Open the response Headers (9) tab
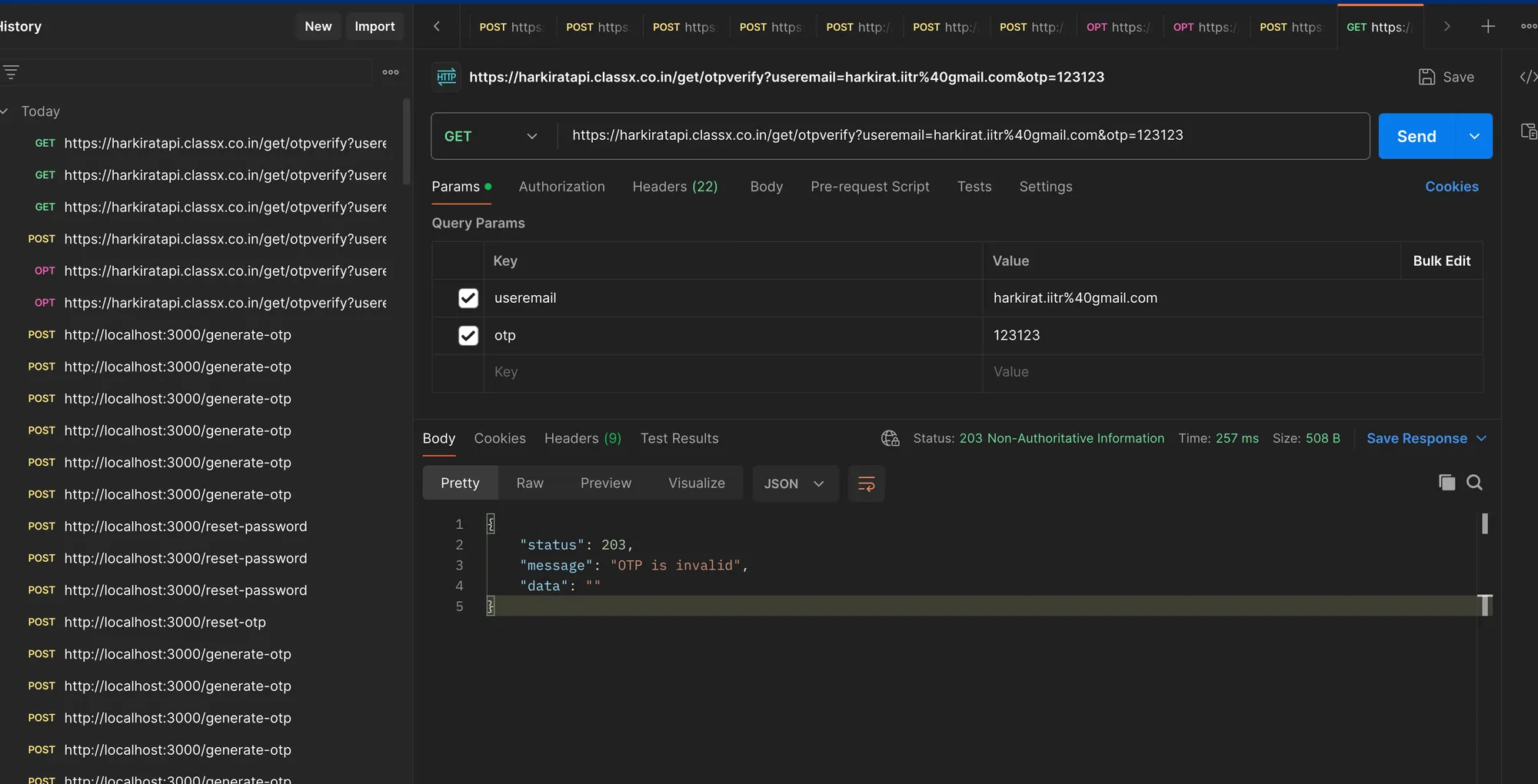Viewport: 1538px width, 784px height. (x=582, y=438)
